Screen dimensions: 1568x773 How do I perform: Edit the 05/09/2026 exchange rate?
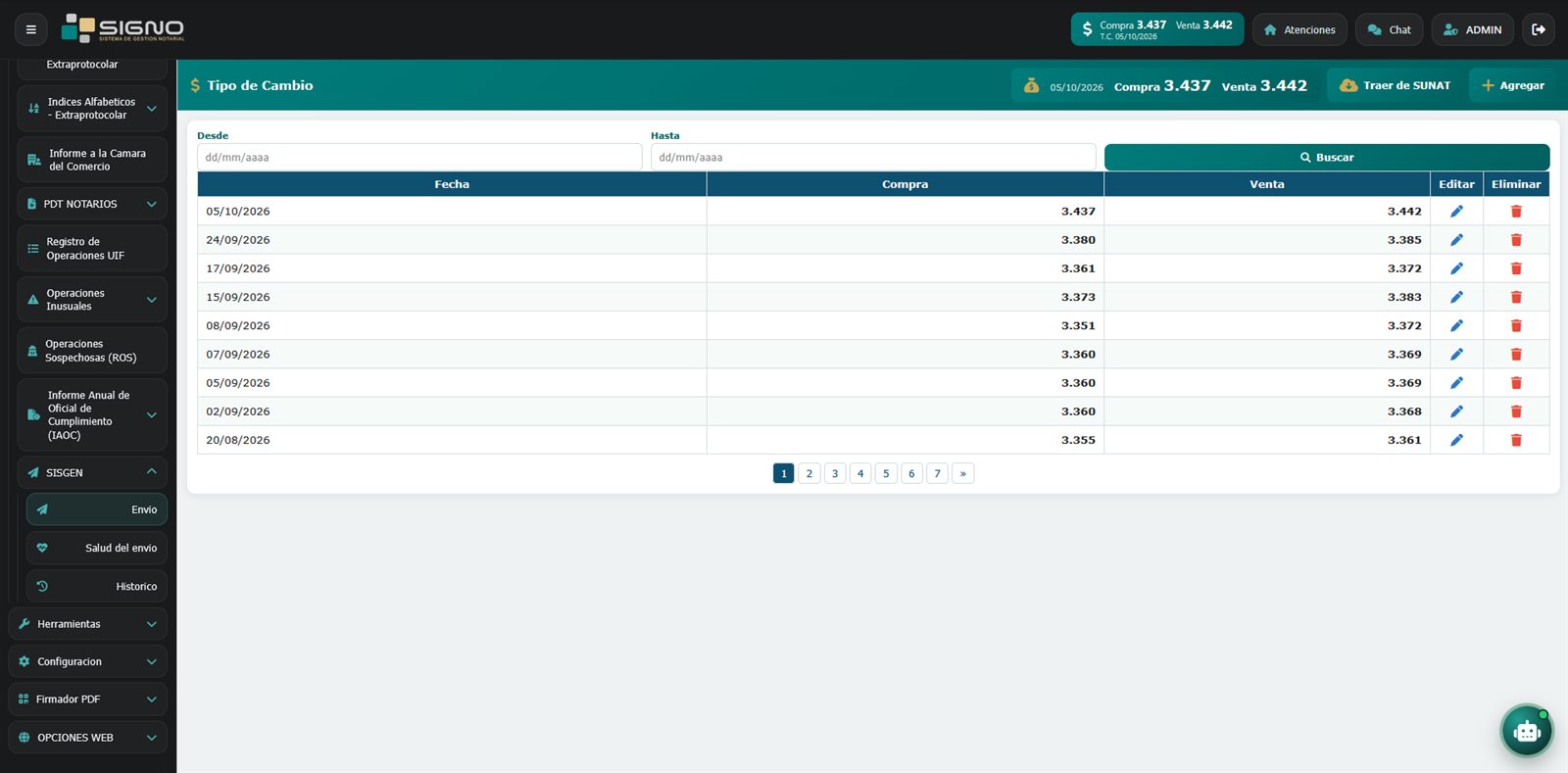tap(1456, 383)
